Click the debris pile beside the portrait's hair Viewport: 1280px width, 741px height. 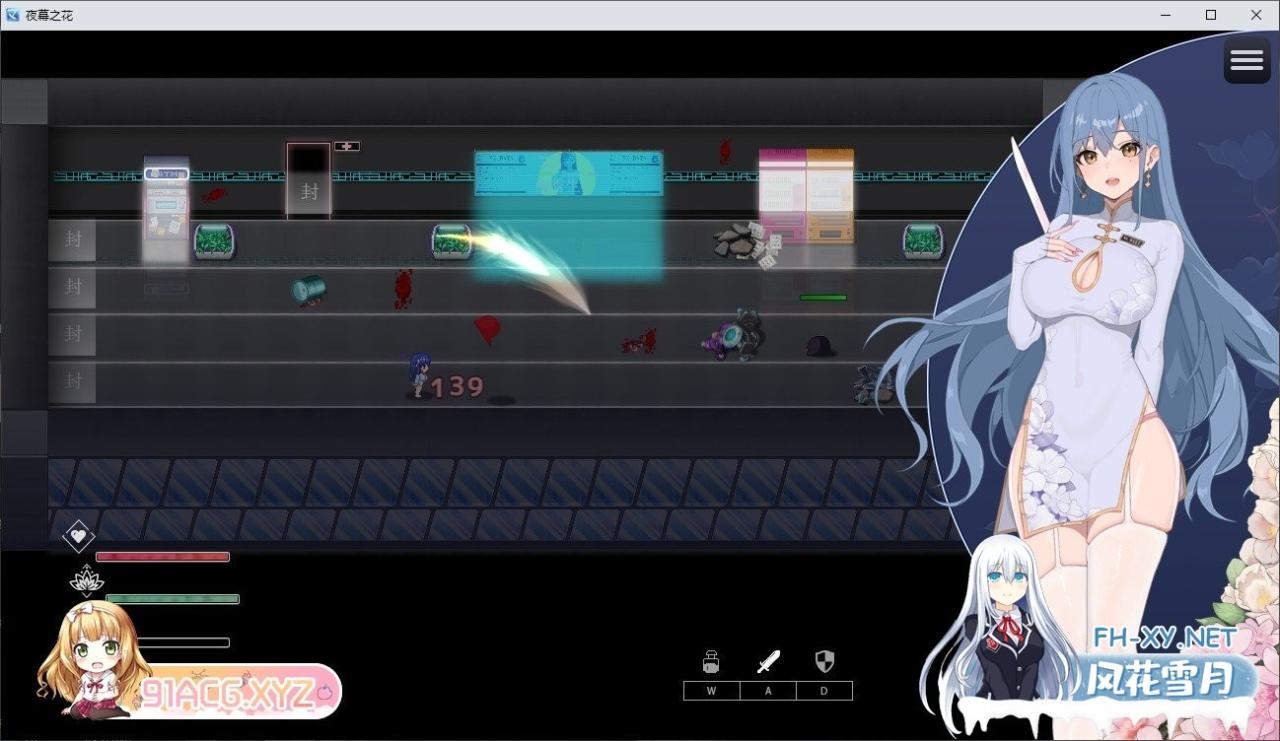pyautogui.click(x=875, y=385)
